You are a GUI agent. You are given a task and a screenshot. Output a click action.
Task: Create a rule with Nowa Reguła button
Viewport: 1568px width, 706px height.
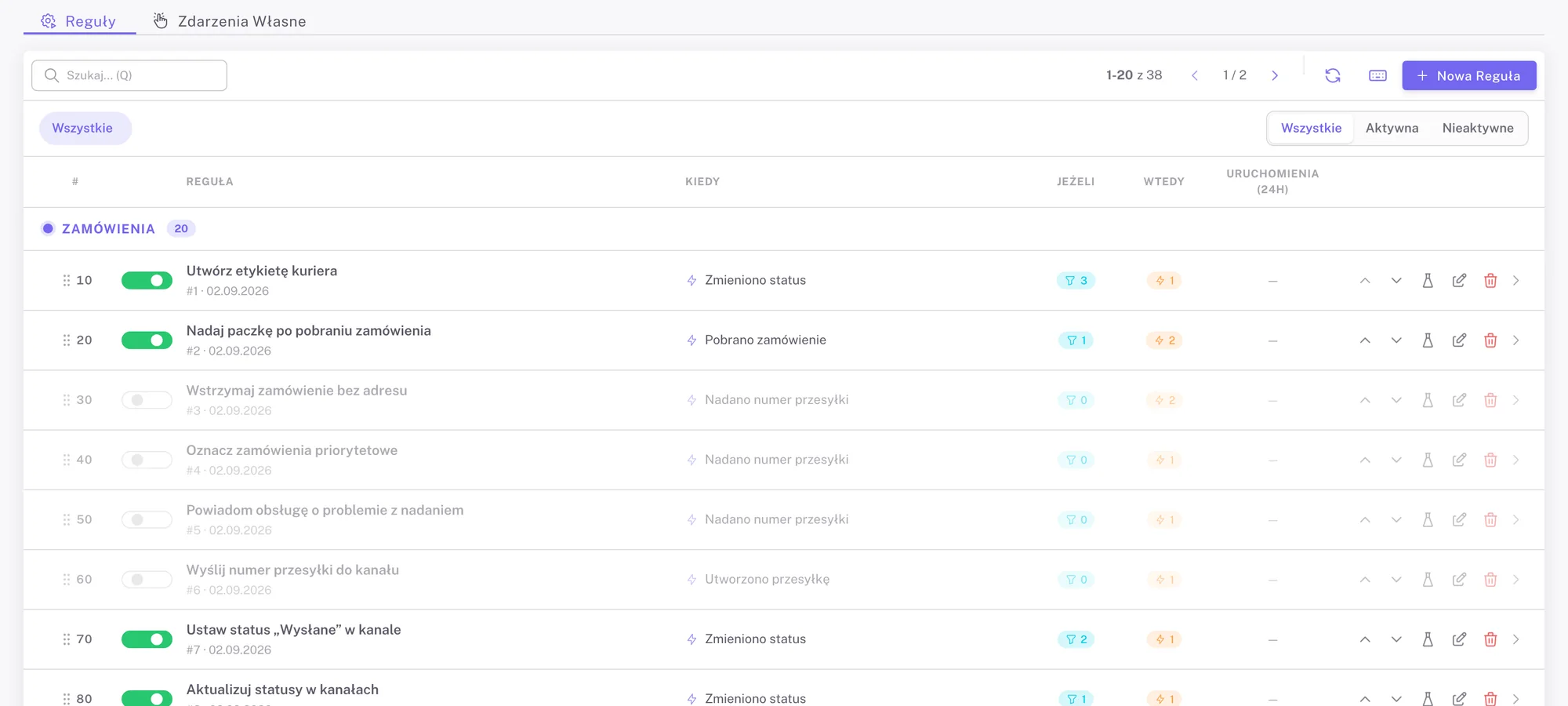point(1469,75)
